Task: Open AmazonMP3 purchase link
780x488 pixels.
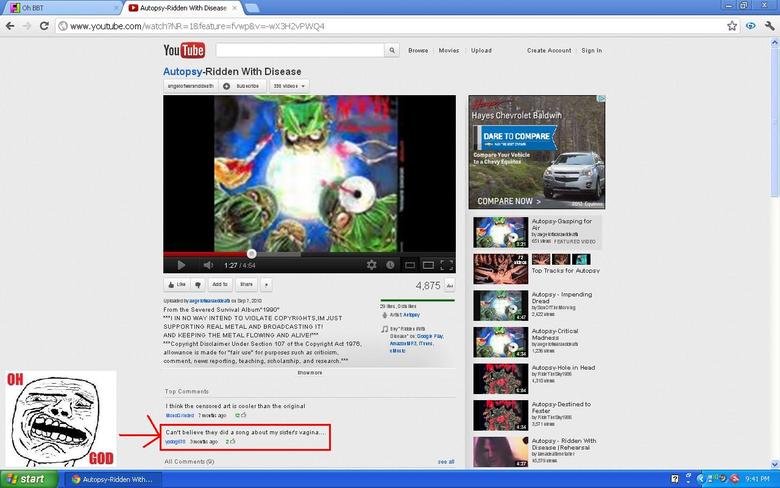Action: pos(403,343)
